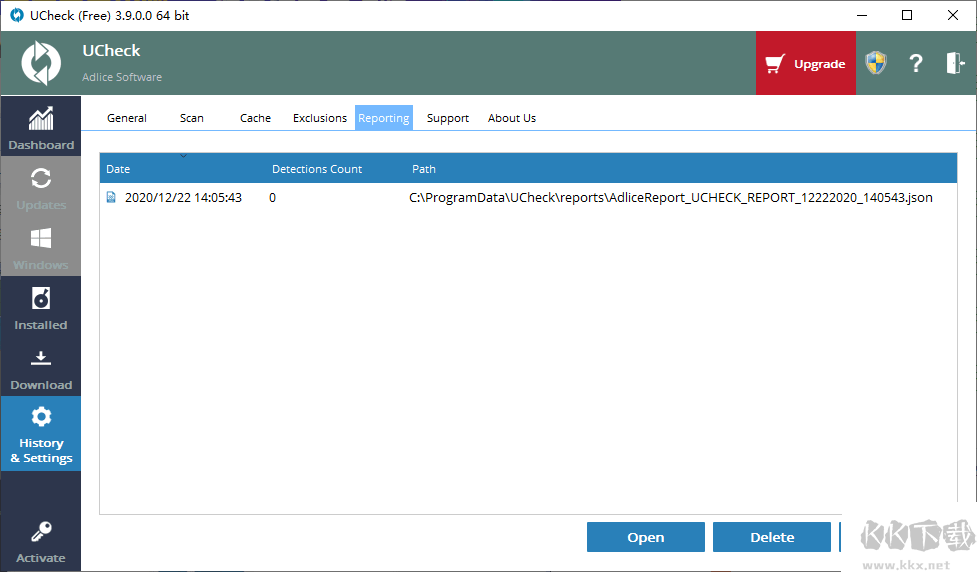Select History & Settings gear icon
This screenshot has height=572, width=977.
click(41, 416)
